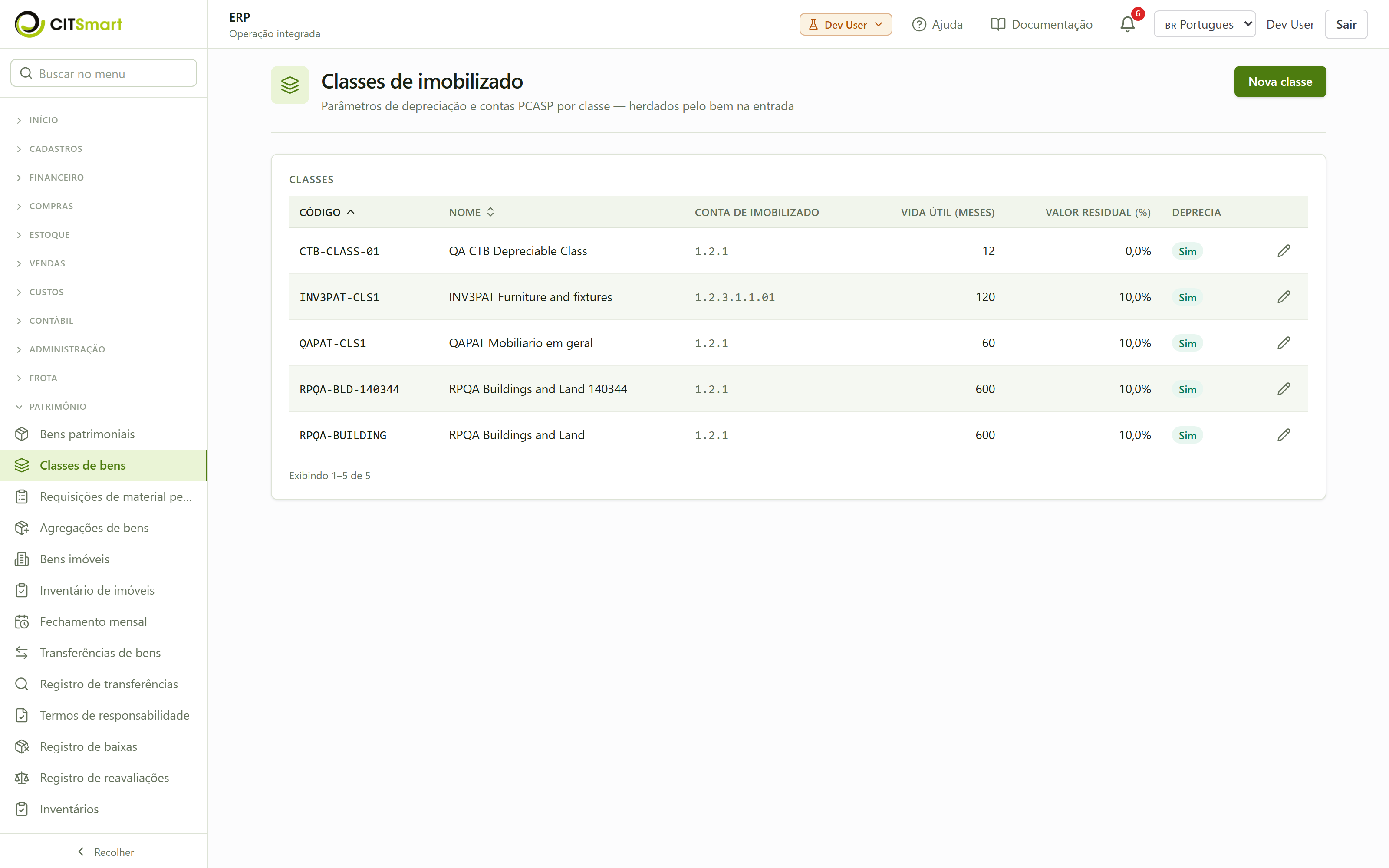
Task: Focus the Buscar no menu search field
Action: tap(104, 73)
